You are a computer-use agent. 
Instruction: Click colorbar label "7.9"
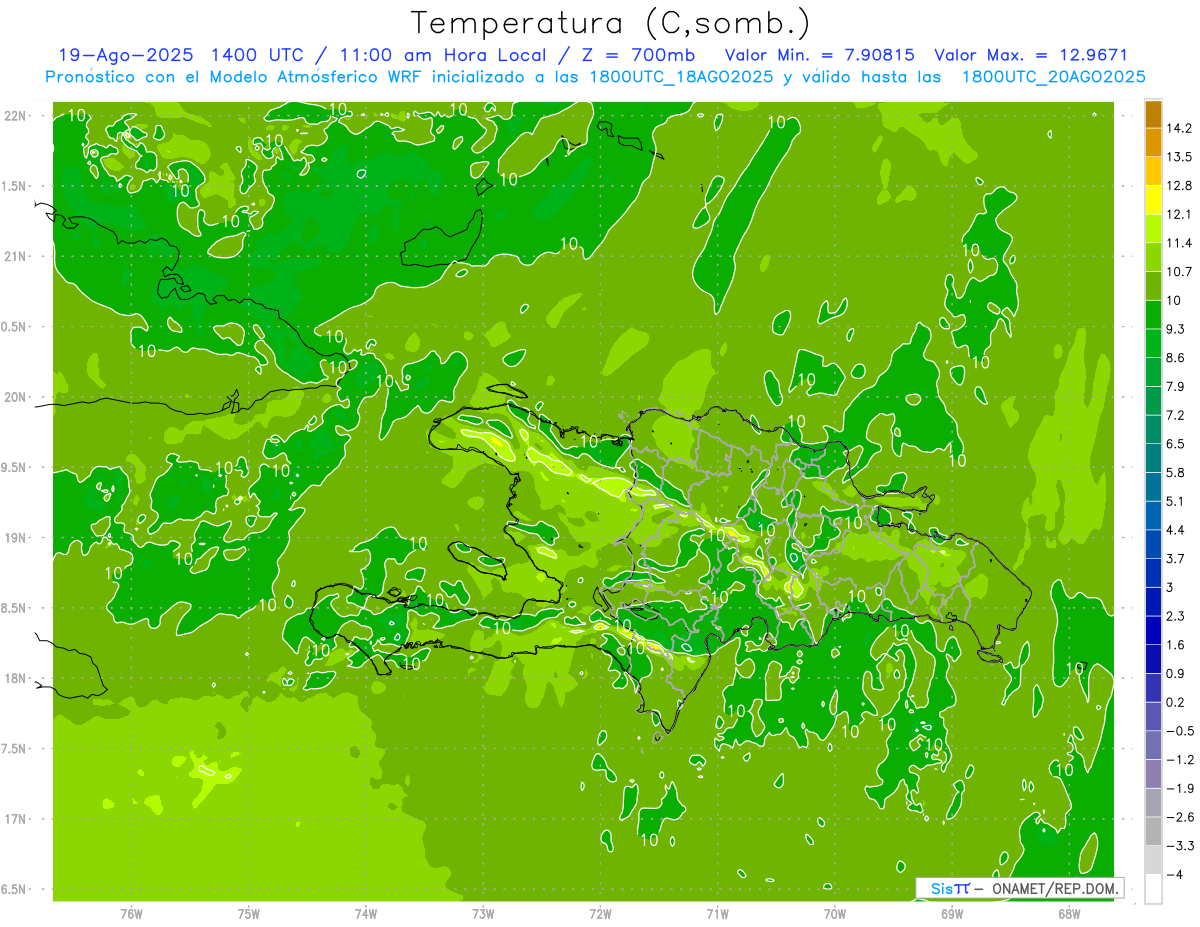(x=1176, y=386)
